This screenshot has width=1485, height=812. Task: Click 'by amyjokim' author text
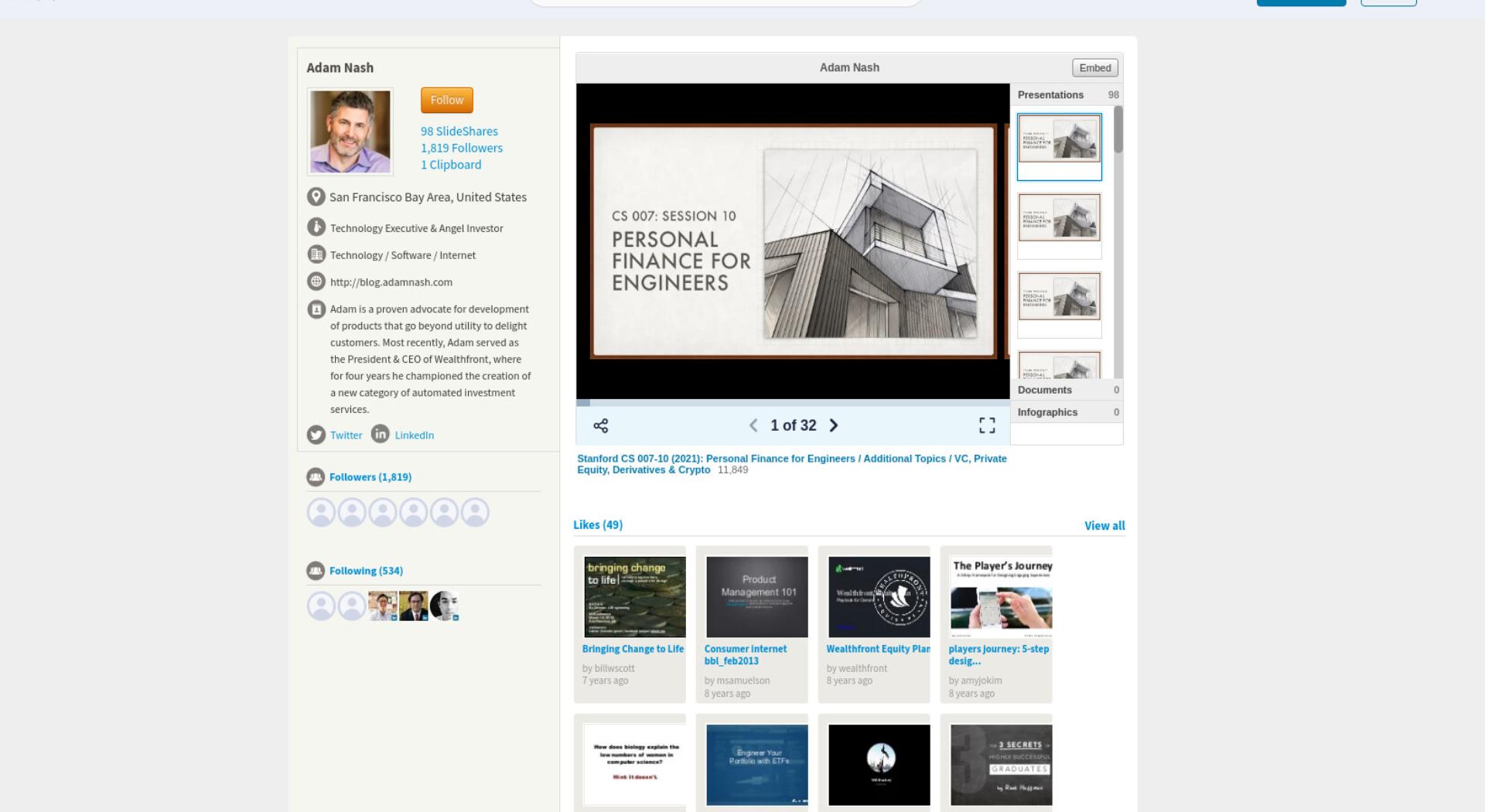pos(975,681)
